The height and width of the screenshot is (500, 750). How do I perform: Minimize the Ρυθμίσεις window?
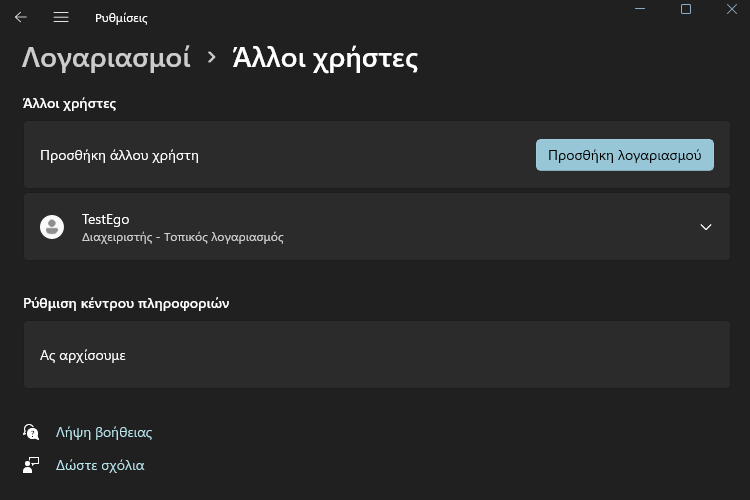[640, 9]
